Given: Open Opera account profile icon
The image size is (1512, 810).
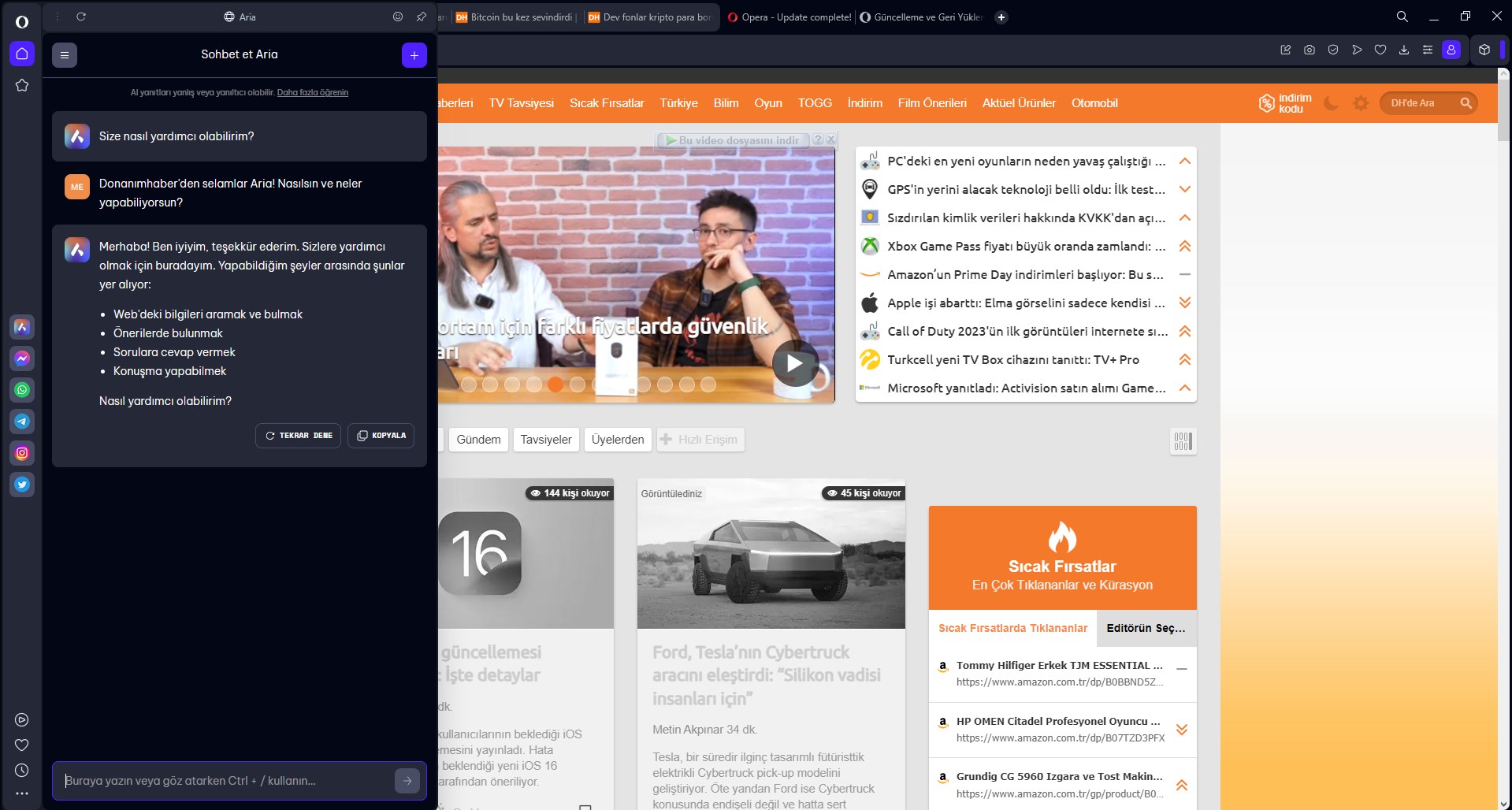Looking at the screenshot, I should coord(1451,50).
